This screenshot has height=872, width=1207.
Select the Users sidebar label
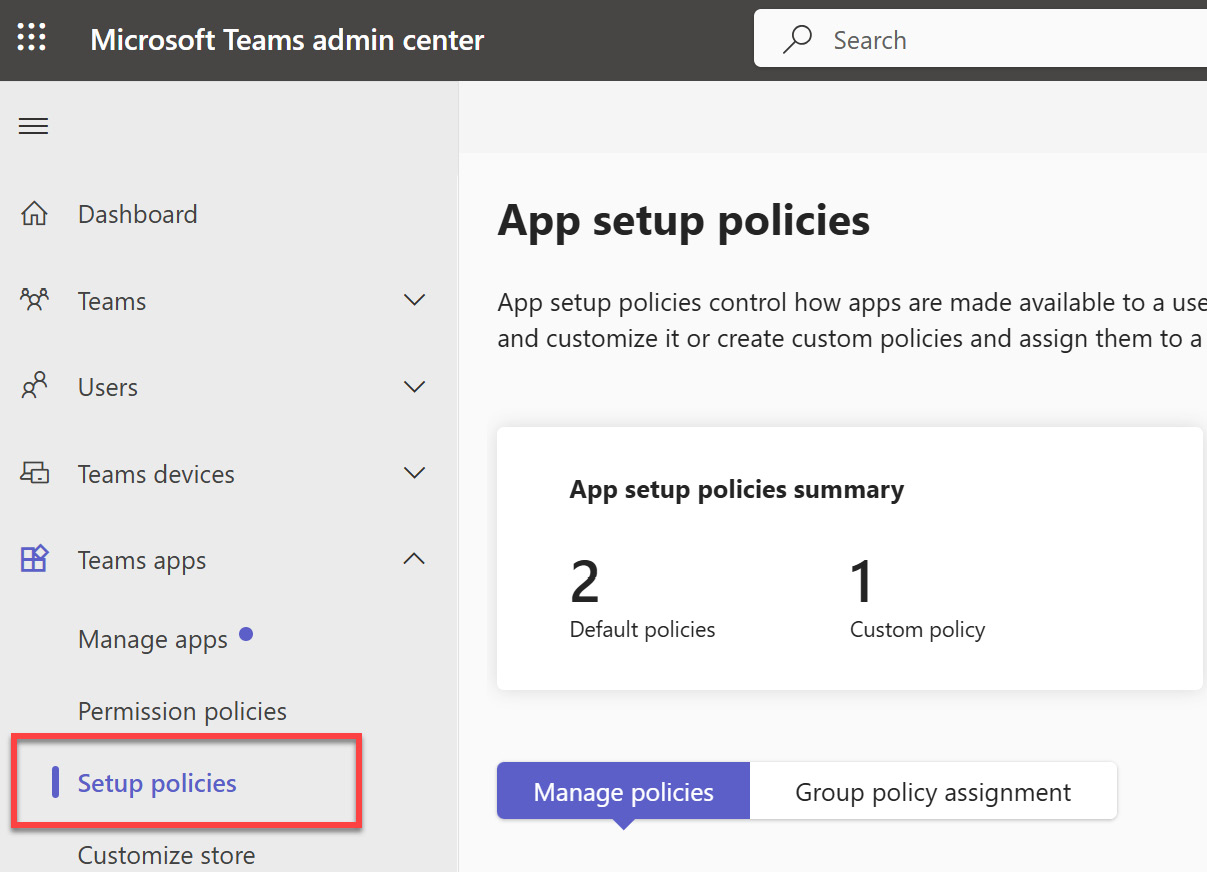[x=108, y=387]
